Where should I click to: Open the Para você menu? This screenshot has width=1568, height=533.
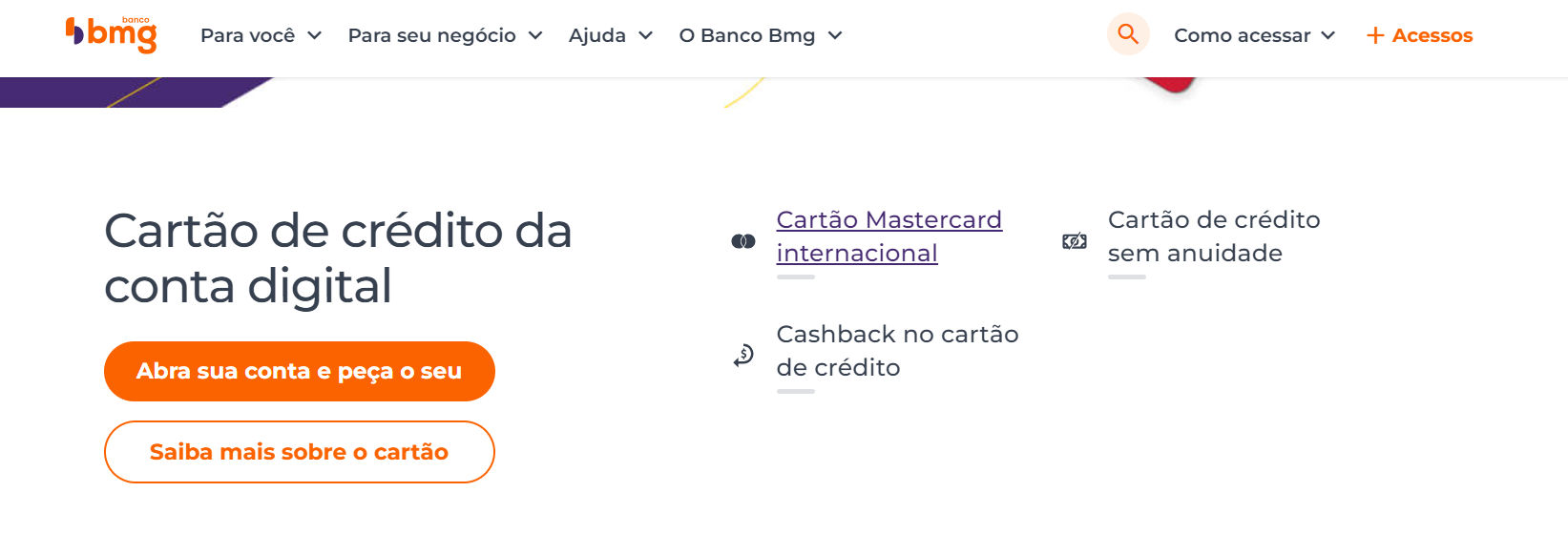click(248, 36)
